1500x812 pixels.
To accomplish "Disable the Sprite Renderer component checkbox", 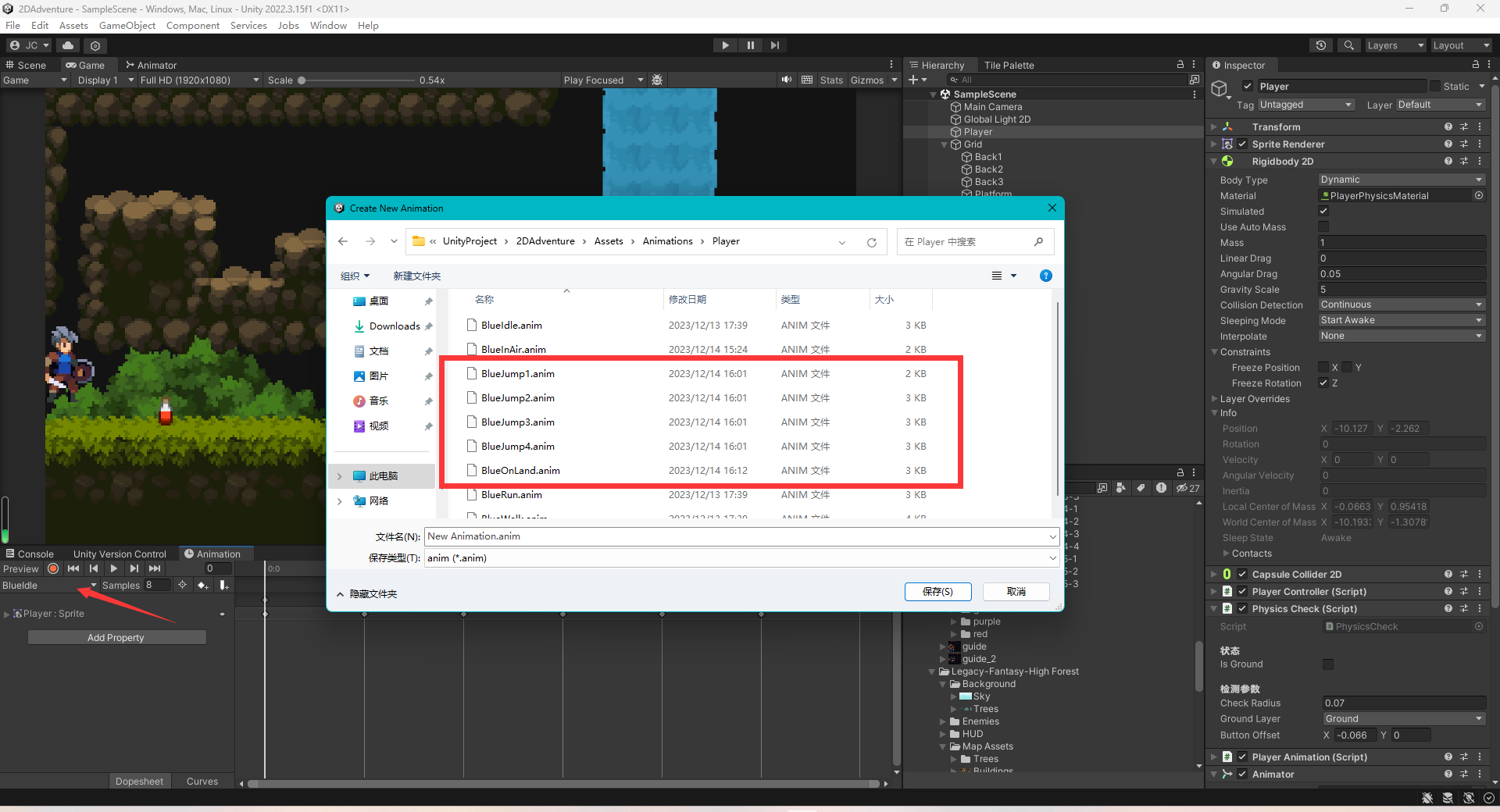I will pos(1242,144).
